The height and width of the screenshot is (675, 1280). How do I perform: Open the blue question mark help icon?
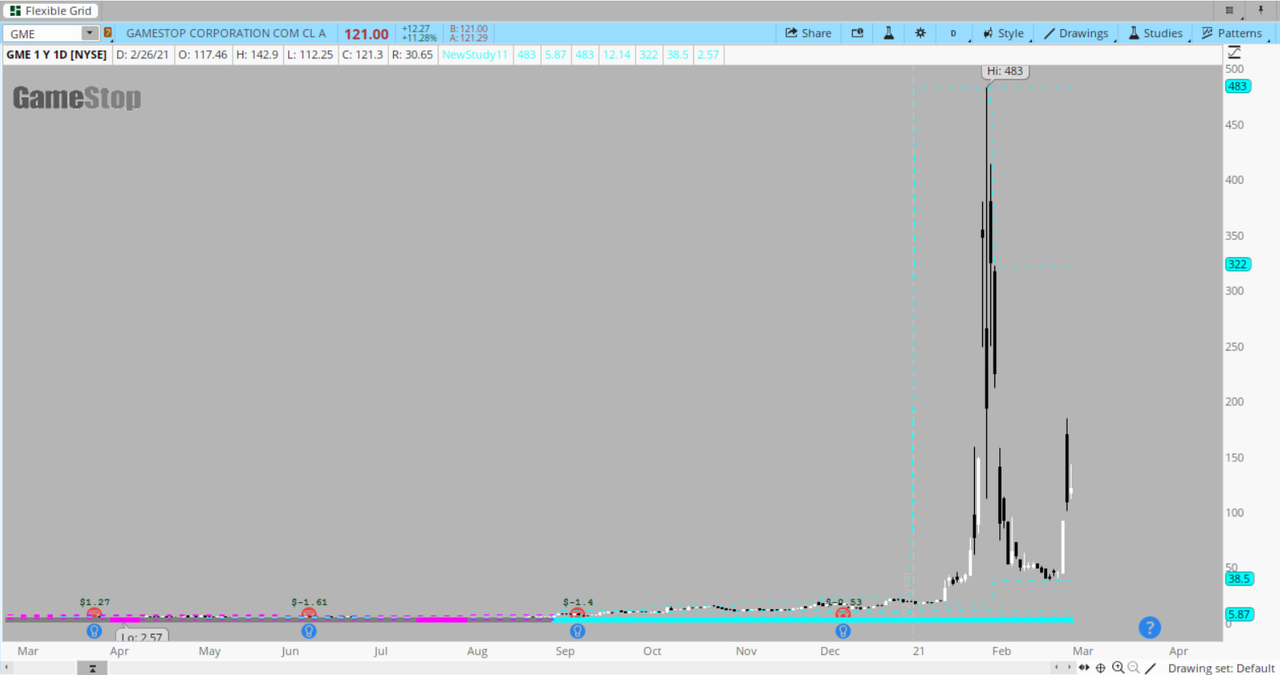pos(1149,627)
